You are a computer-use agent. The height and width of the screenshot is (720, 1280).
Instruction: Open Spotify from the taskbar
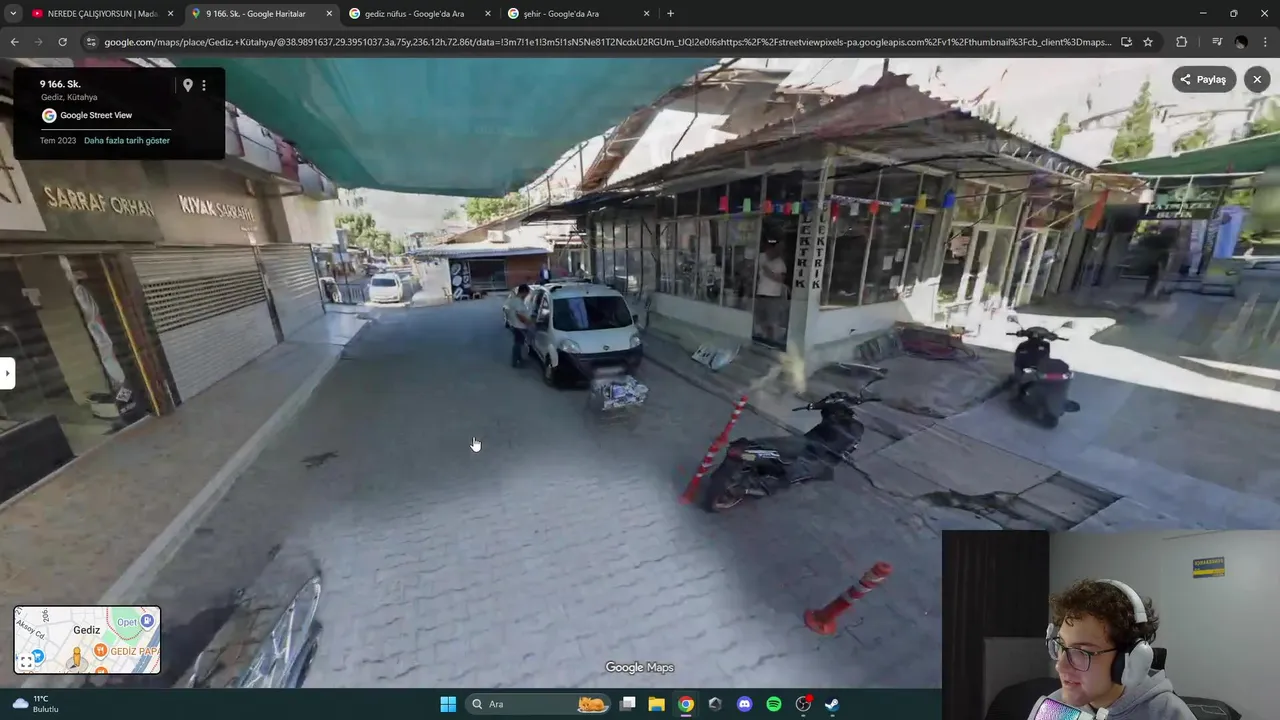pyautogui.click(x=774, y=704)
